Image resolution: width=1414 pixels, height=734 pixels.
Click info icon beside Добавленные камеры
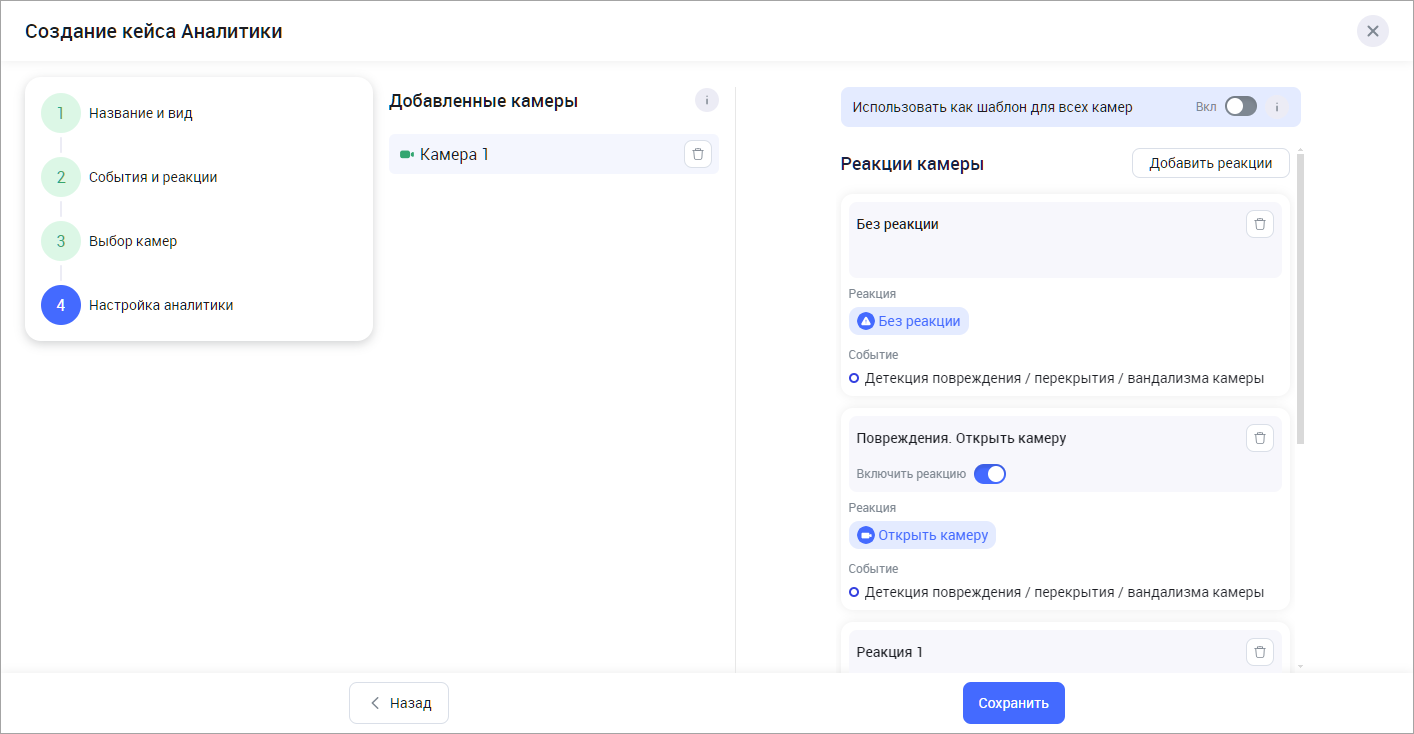coord(707,100)
